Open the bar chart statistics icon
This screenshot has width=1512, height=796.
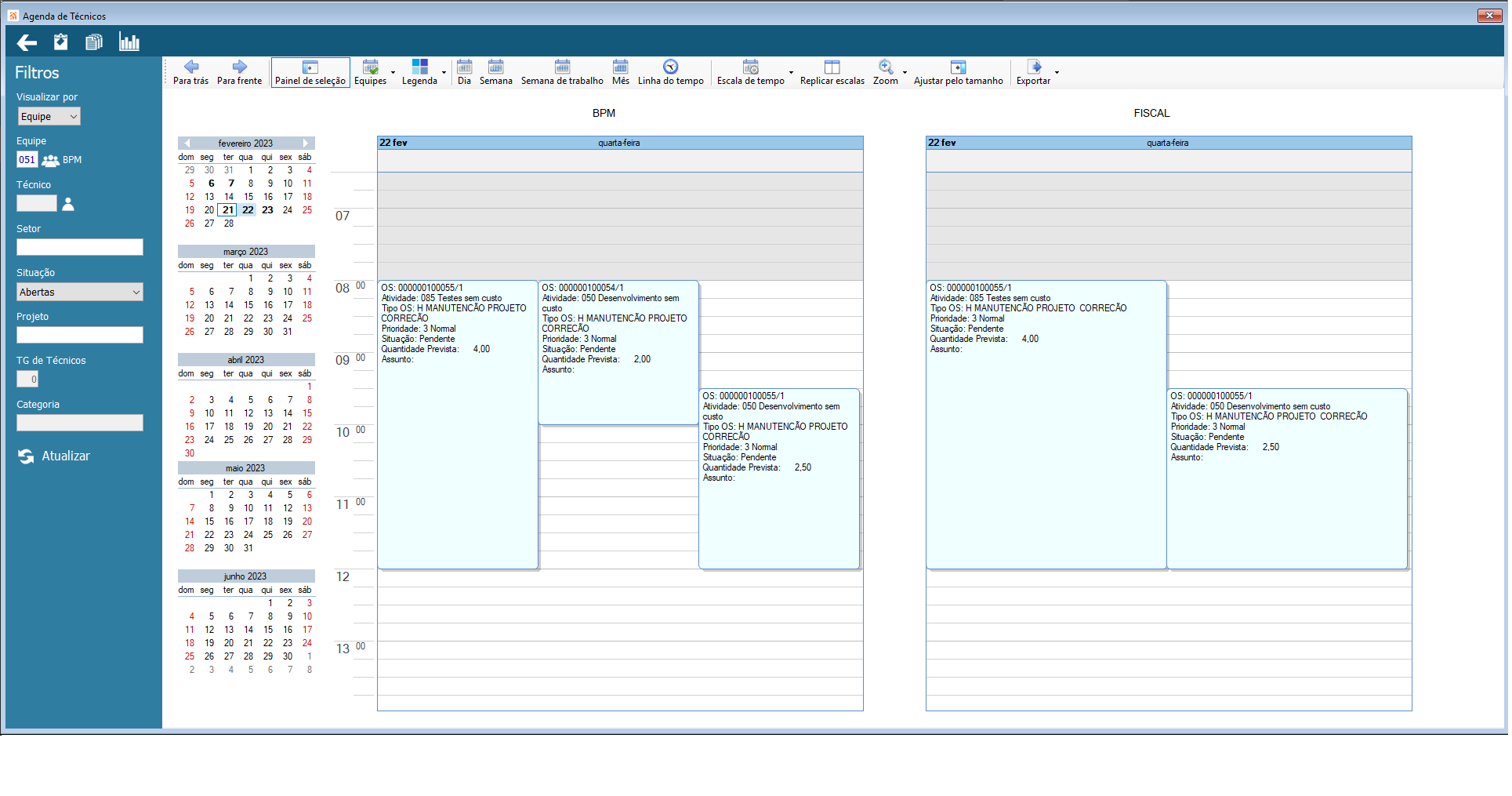pyautogui.click(x=129, y=42)
